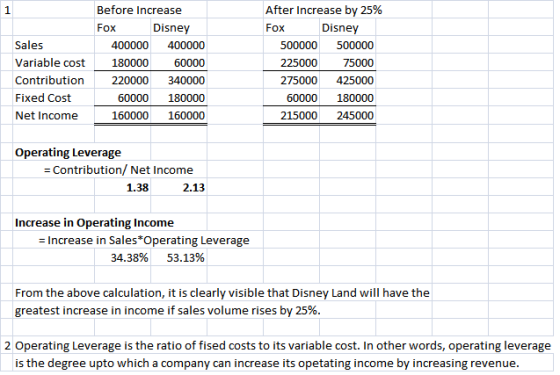Click the 'Disney' header under Before Increase
Image resolution: width=560 pixels, height=375 pixels.
(x=171, y=28)
